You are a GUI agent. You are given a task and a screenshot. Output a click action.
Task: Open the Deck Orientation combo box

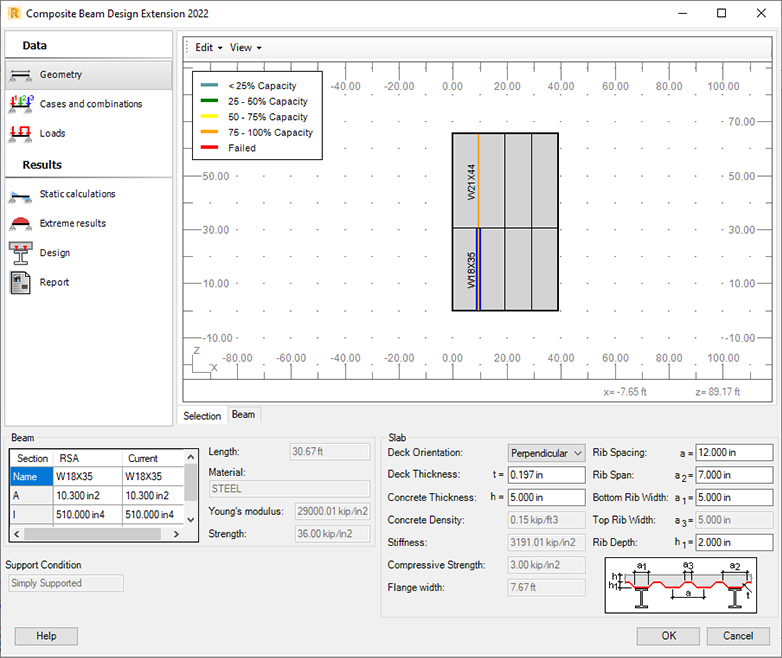546,453
